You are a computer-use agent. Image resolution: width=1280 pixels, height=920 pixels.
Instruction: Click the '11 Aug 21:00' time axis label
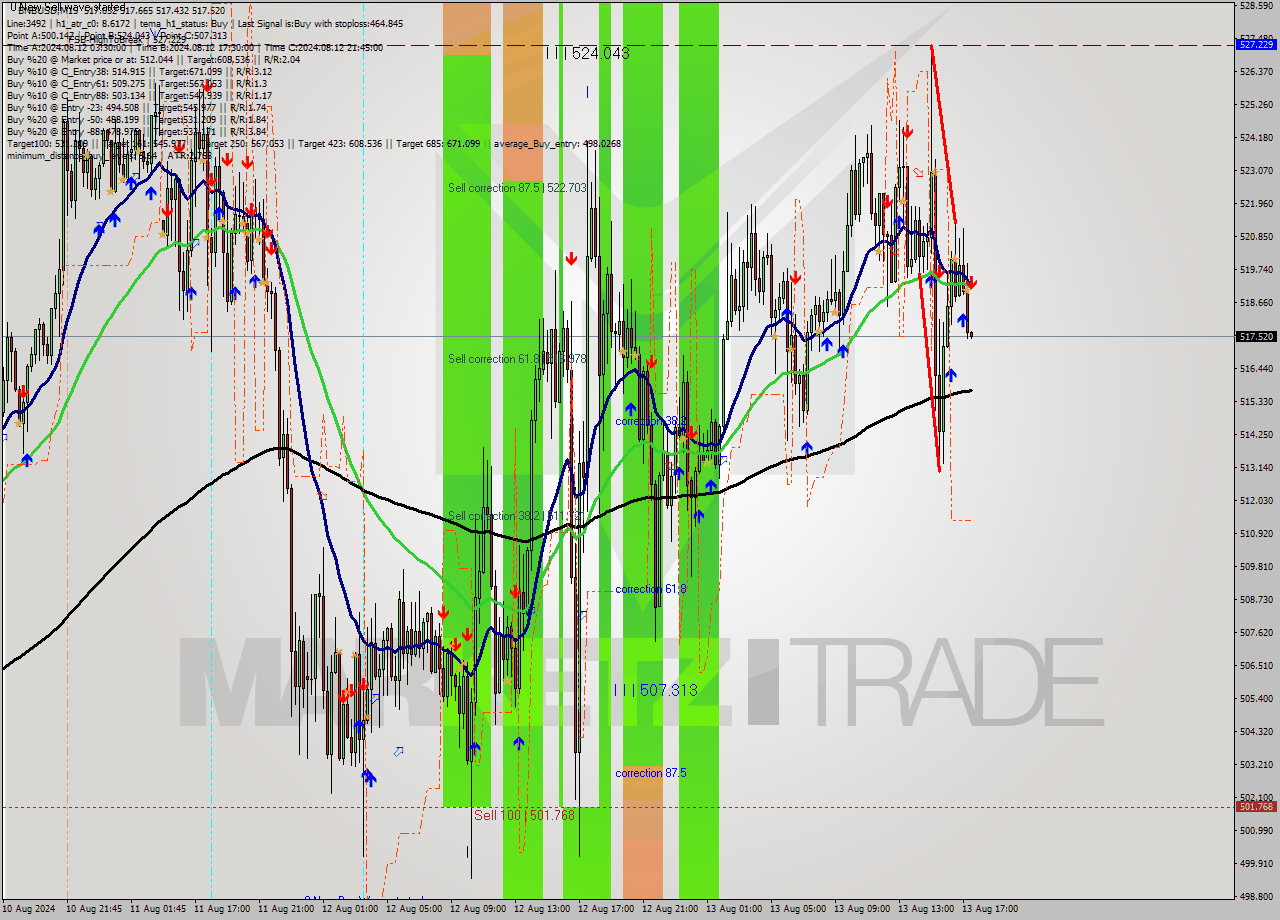(x=286, y=909)
